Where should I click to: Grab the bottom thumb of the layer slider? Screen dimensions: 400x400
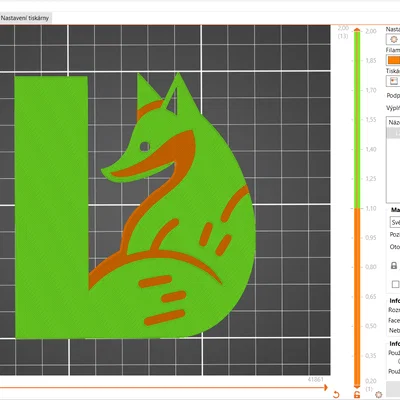(x=357, y=386)
